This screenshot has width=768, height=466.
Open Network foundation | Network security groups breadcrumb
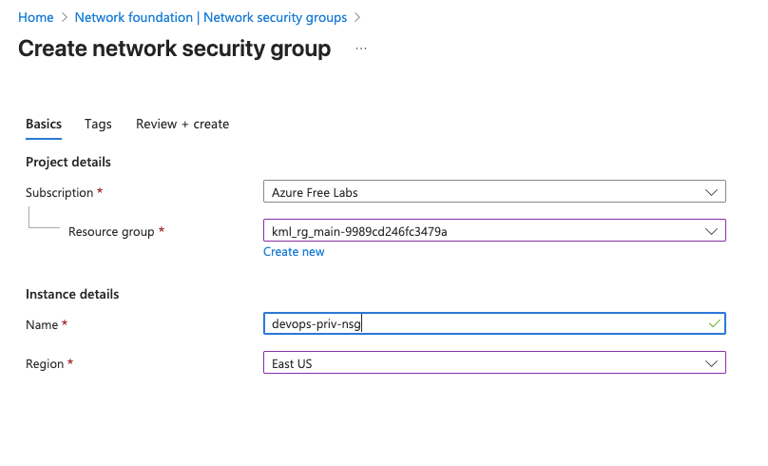[210, 18]
